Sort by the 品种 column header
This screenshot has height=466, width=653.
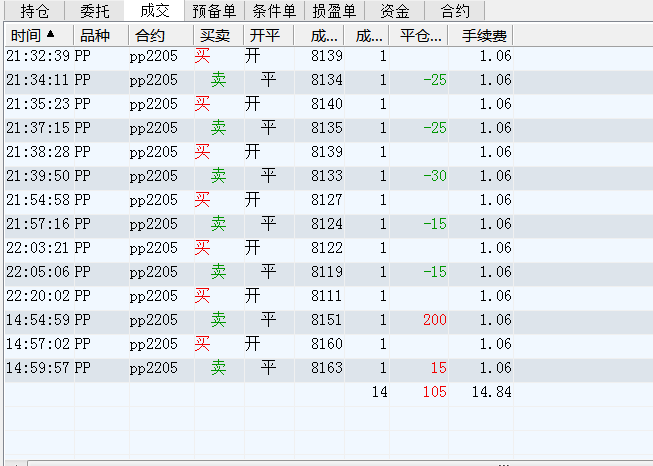pyautogui.click(x=94, y=35)
